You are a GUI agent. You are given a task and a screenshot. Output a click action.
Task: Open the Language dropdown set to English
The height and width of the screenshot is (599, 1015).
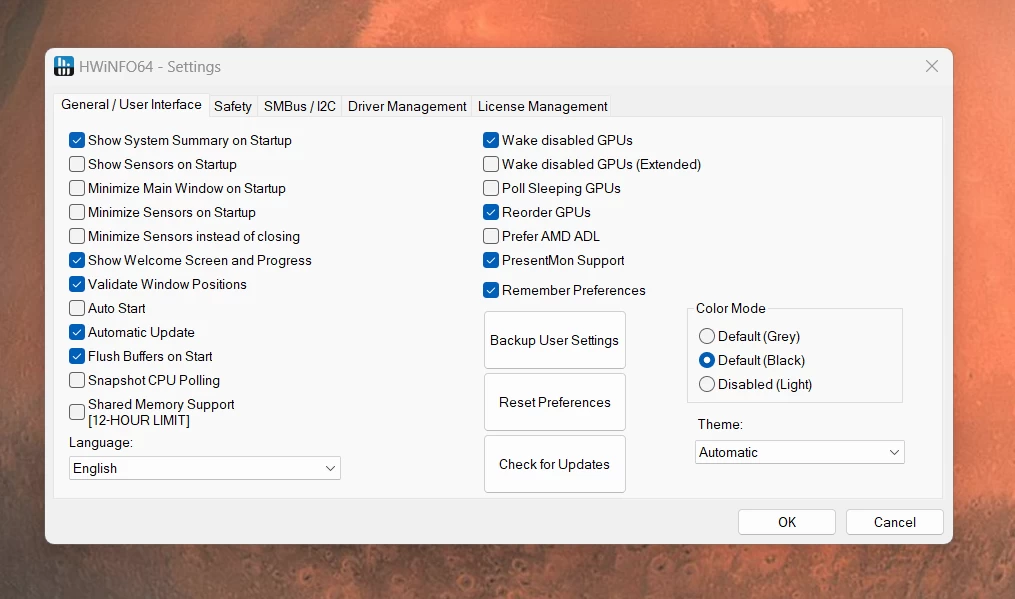(x=205, y=468)
